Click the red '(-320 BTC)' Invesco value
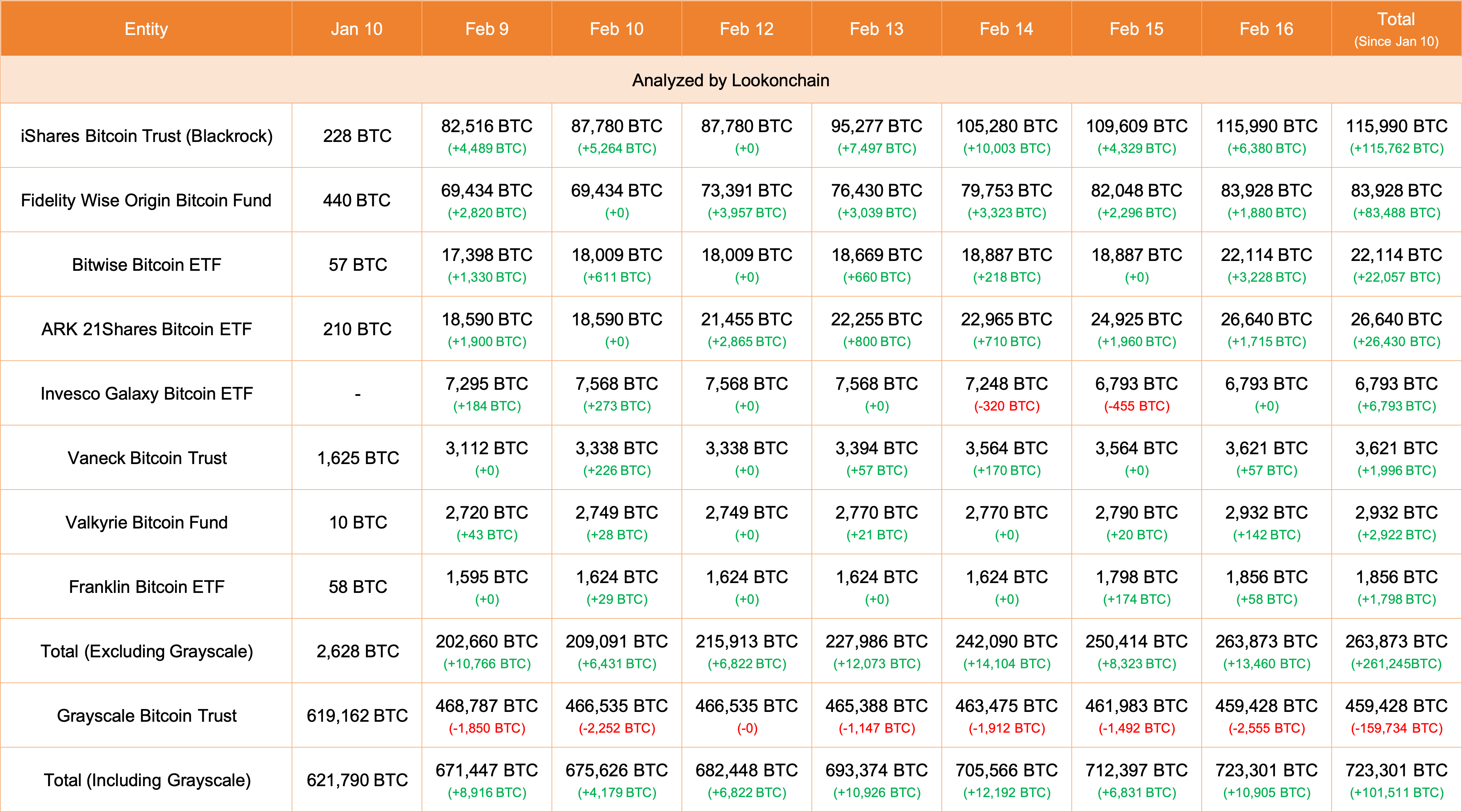Viewport: 1462px width, 812px height. [1007, 406]
